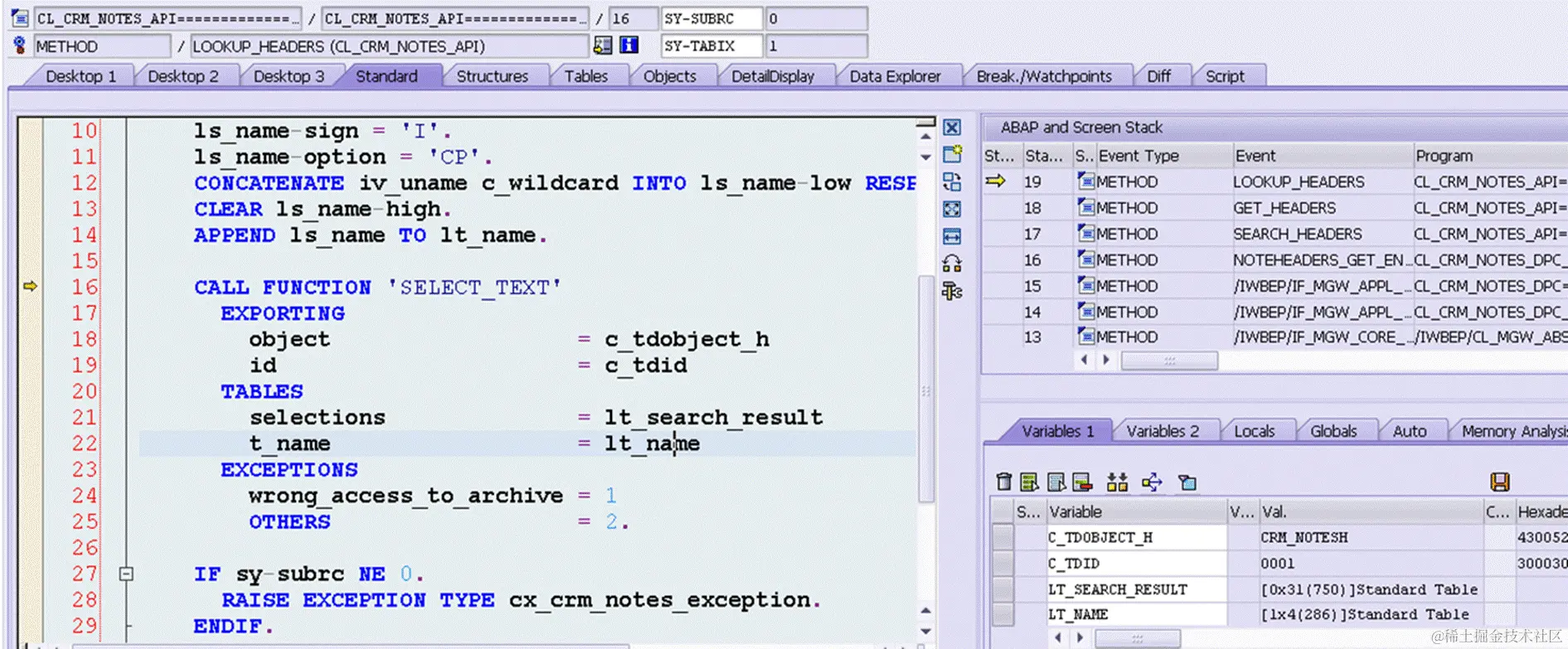Click the C_TDOBJECT_H variable name cell

pyautogui.click(x=1135, y=537)
